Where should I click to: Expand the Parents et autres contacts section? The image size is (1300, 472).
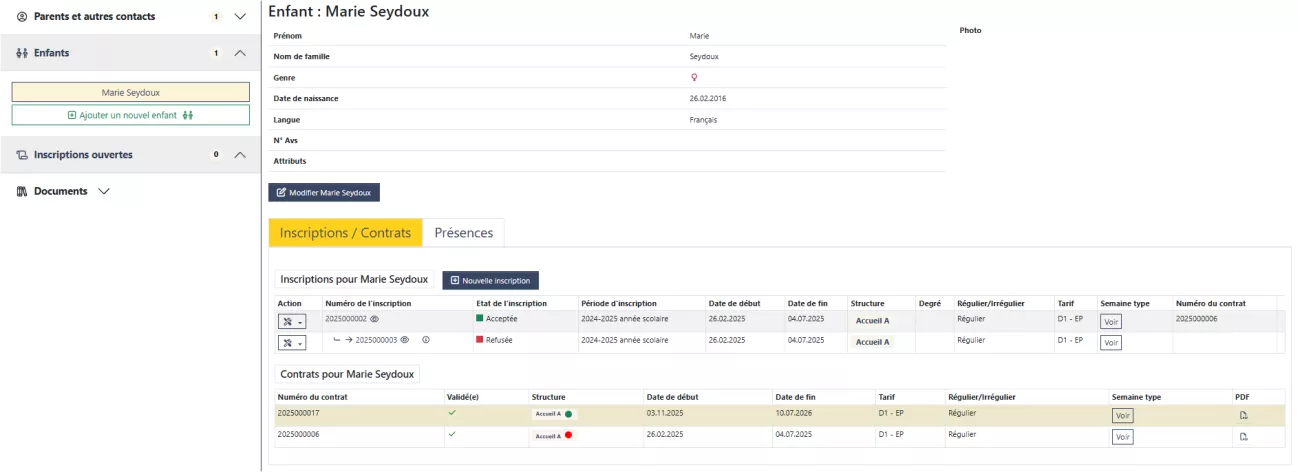click(x=239, y=17)
